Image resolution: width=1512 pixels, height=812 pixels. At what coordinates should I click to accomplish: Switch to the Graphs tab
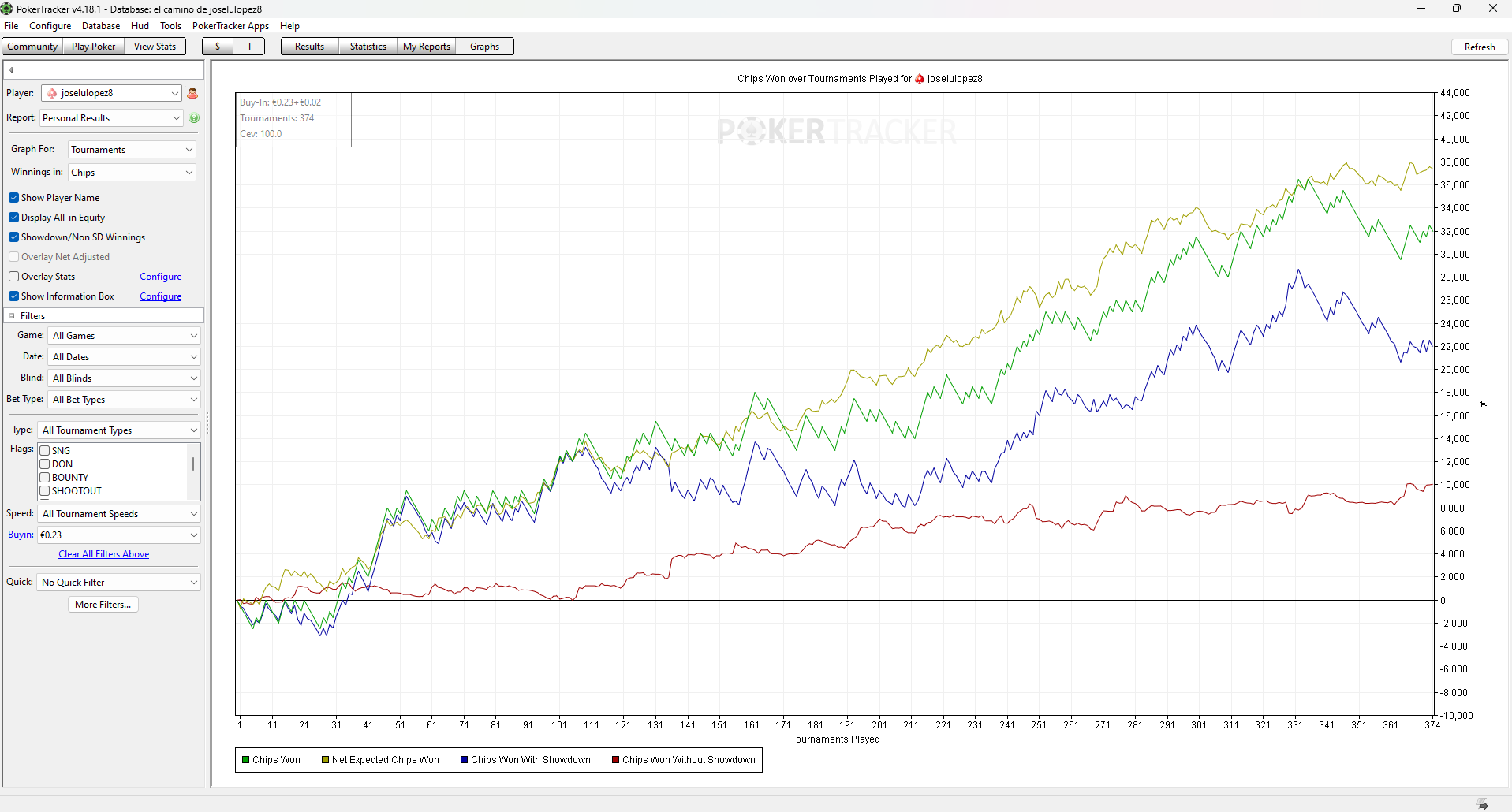[x=484, y=47]
